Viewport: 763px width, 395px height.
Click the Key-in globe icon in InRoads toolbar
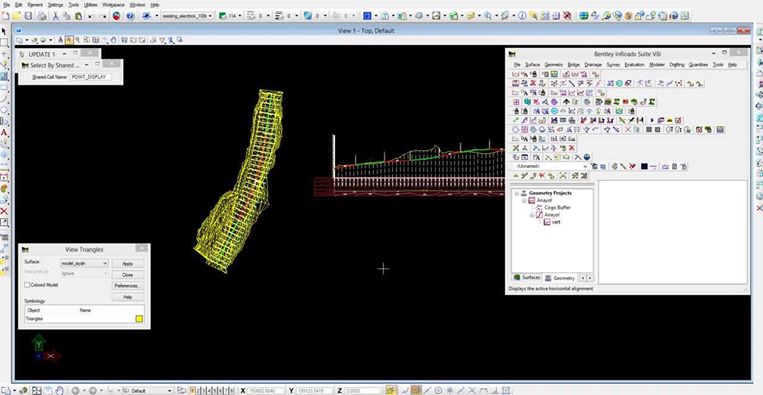(x=587, y=157)
